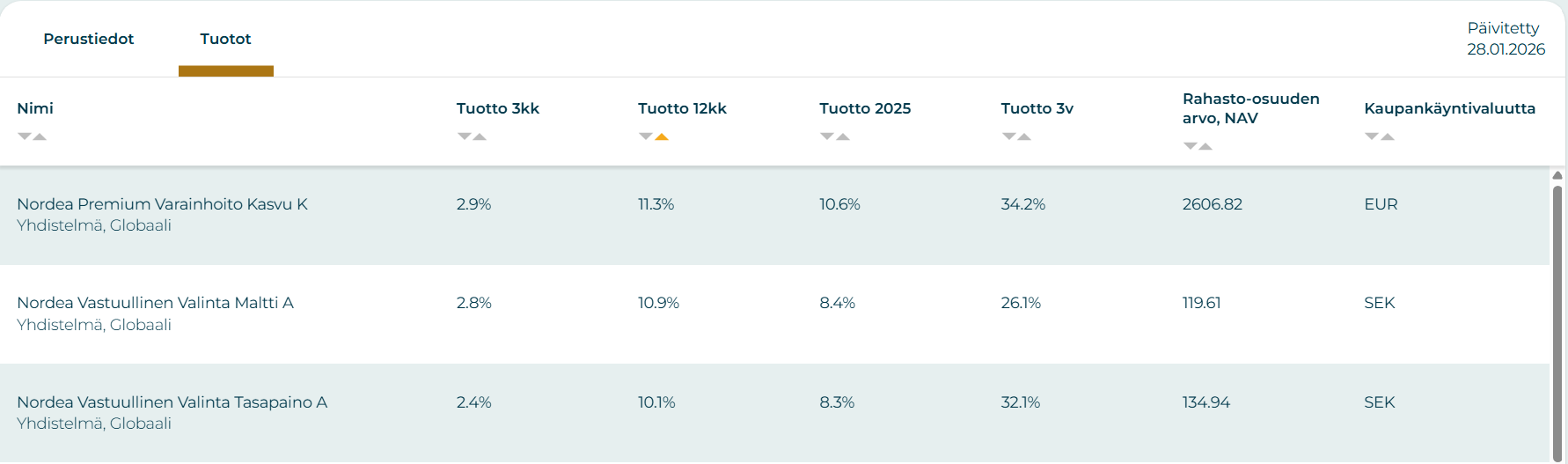Sort Tuotto 2025 descending with down arrow
Viewport: 1568px width, 464px height.
point(827,136)
